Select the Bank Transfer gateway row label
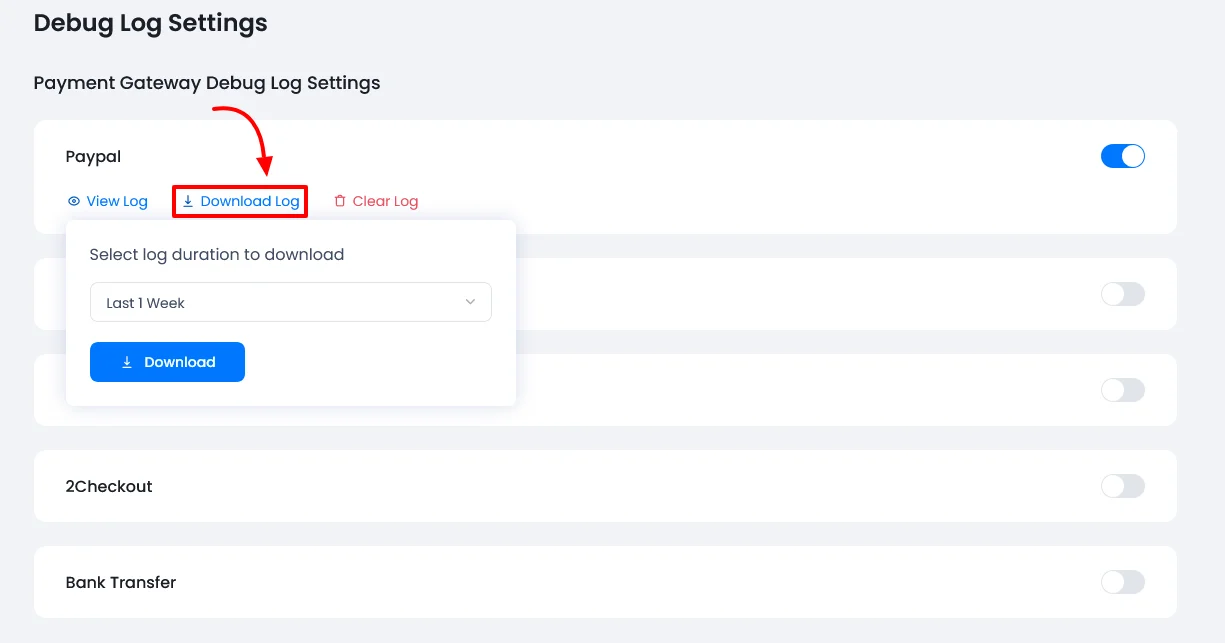The height and width of the screenshot is (643, 1225). click(121, 582)
